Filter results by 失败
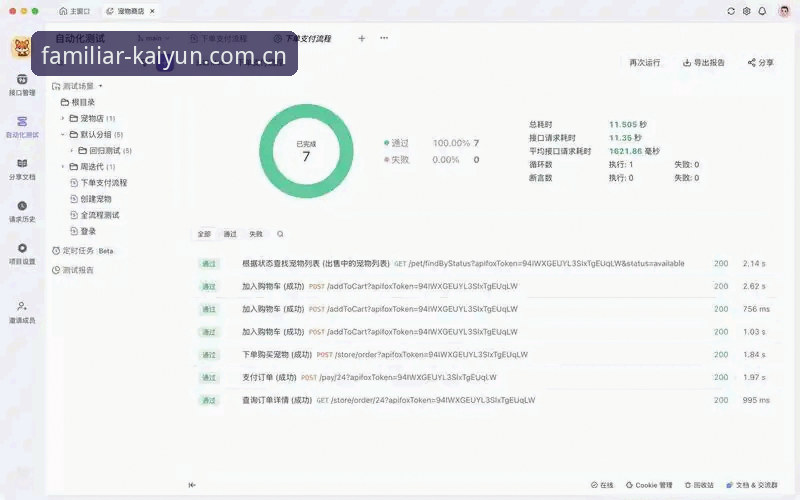800x500 pixels. pos(256,234)
